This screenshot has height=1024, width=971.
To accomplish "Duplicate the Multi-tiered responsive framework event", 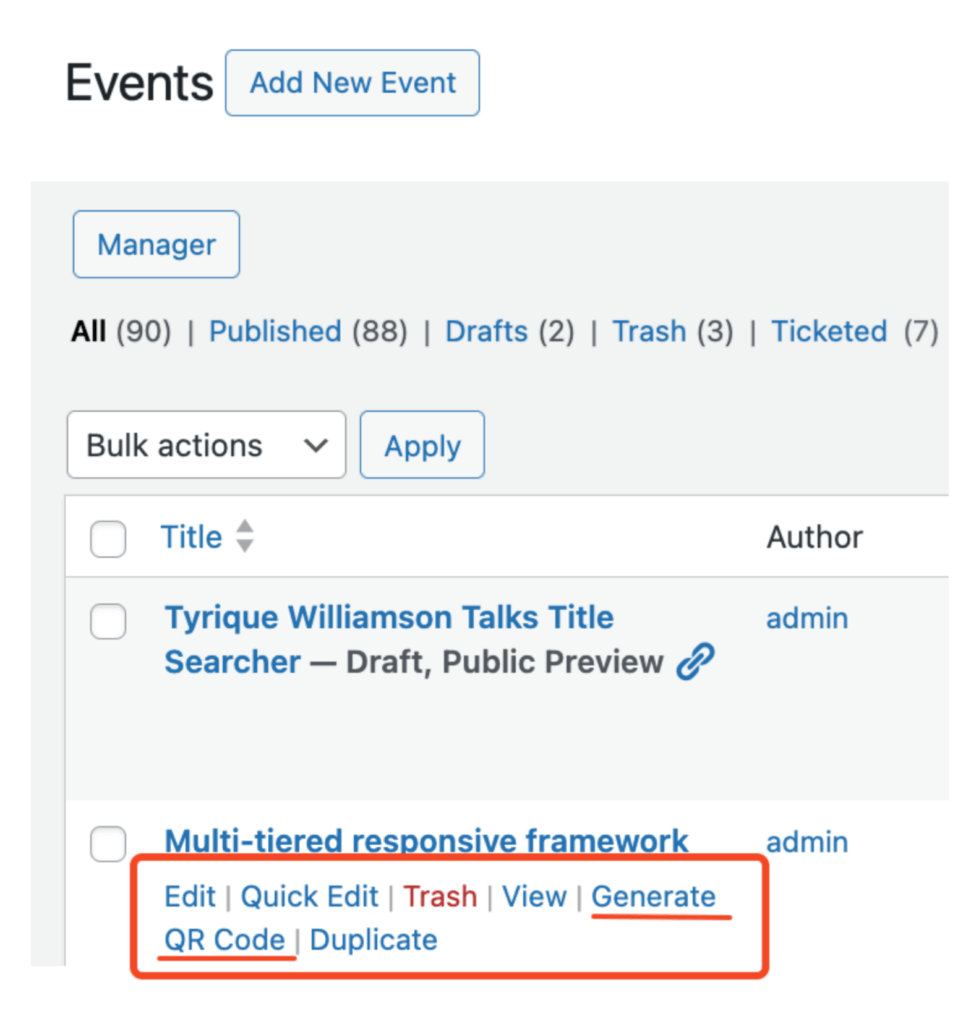I will (x=373, y=939).
